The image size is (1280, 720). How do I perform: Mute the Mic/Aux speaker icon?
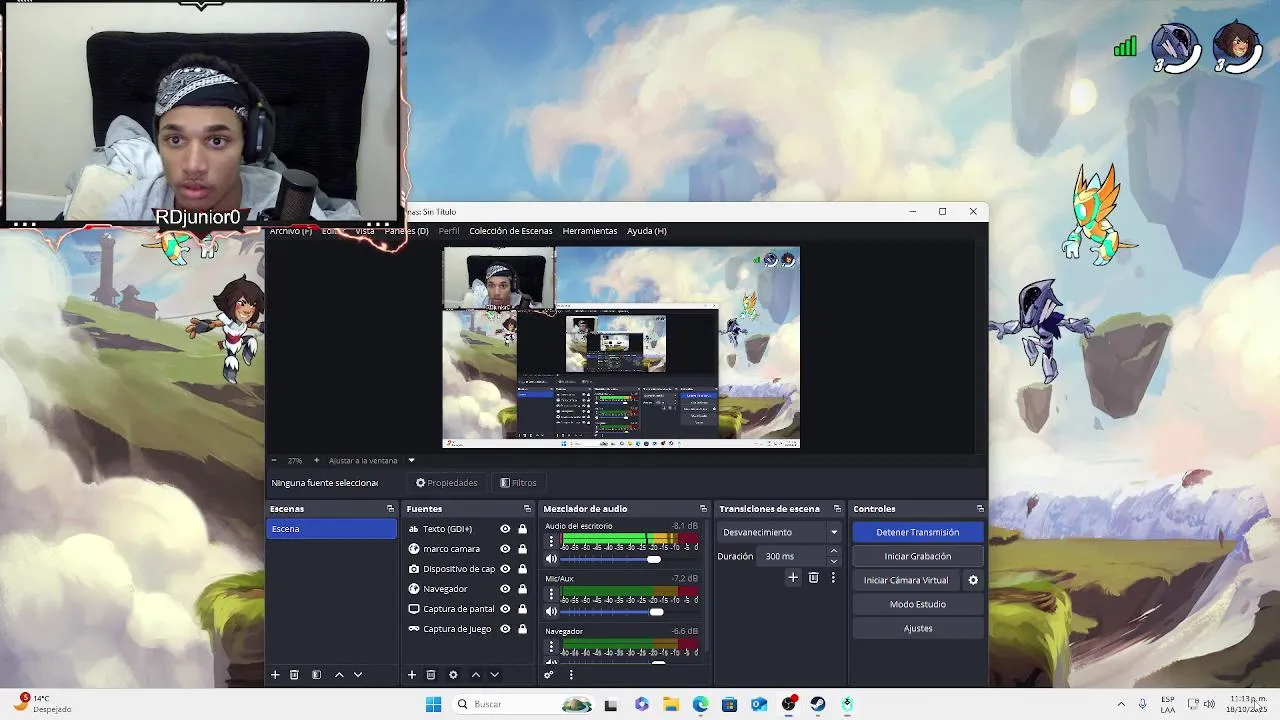point(551,612)
